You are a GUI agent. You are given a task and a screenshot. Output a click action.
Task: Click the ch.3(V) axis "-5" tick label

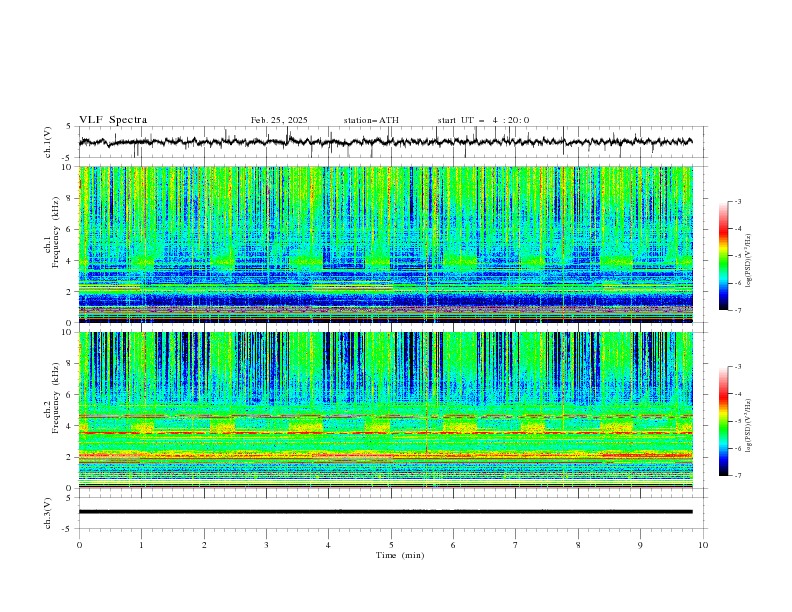tap(68, 529)
